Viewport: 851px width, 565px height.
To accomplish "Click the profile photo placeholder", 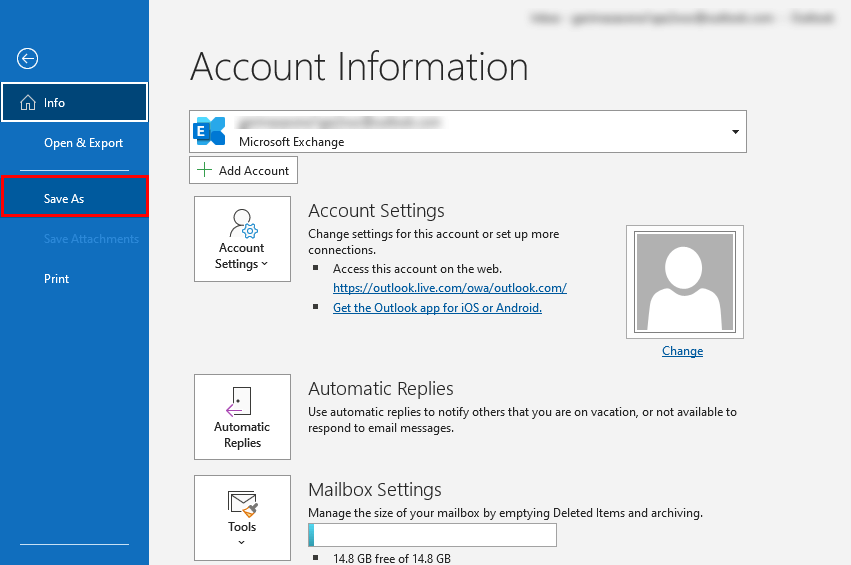I will [684, 282].
